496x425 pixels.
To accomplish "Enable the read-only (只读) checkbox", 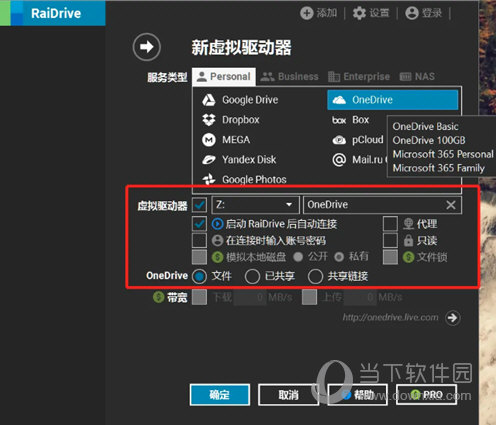I will 390,240.
